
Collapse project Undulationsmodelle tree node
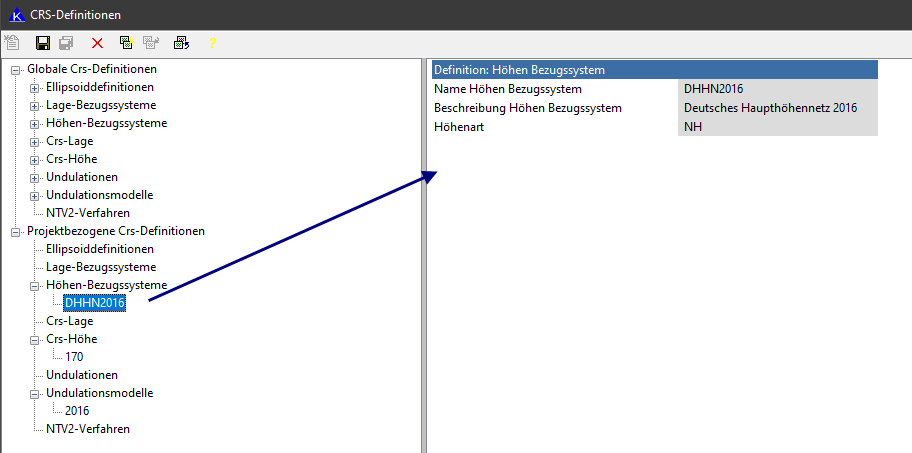coord(35,394)
